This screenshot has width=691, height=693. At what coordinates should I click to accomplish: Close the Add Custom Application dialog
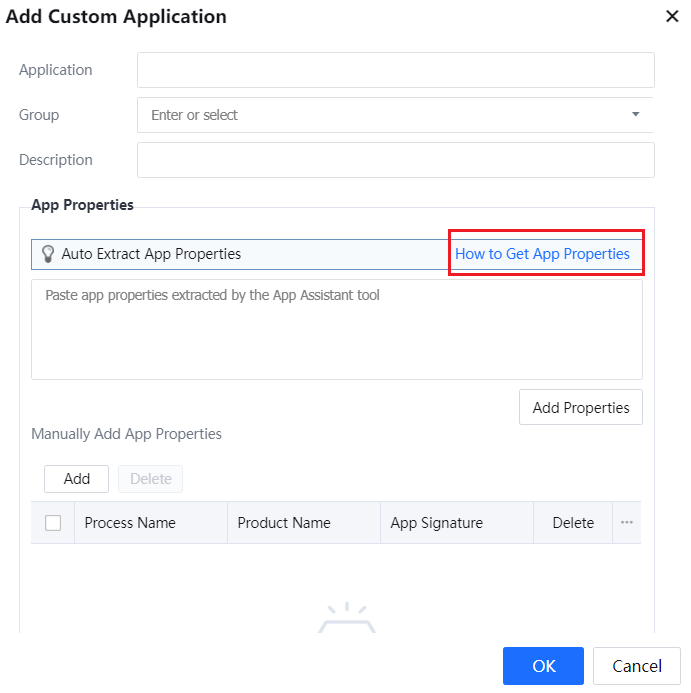coord(672,16)
